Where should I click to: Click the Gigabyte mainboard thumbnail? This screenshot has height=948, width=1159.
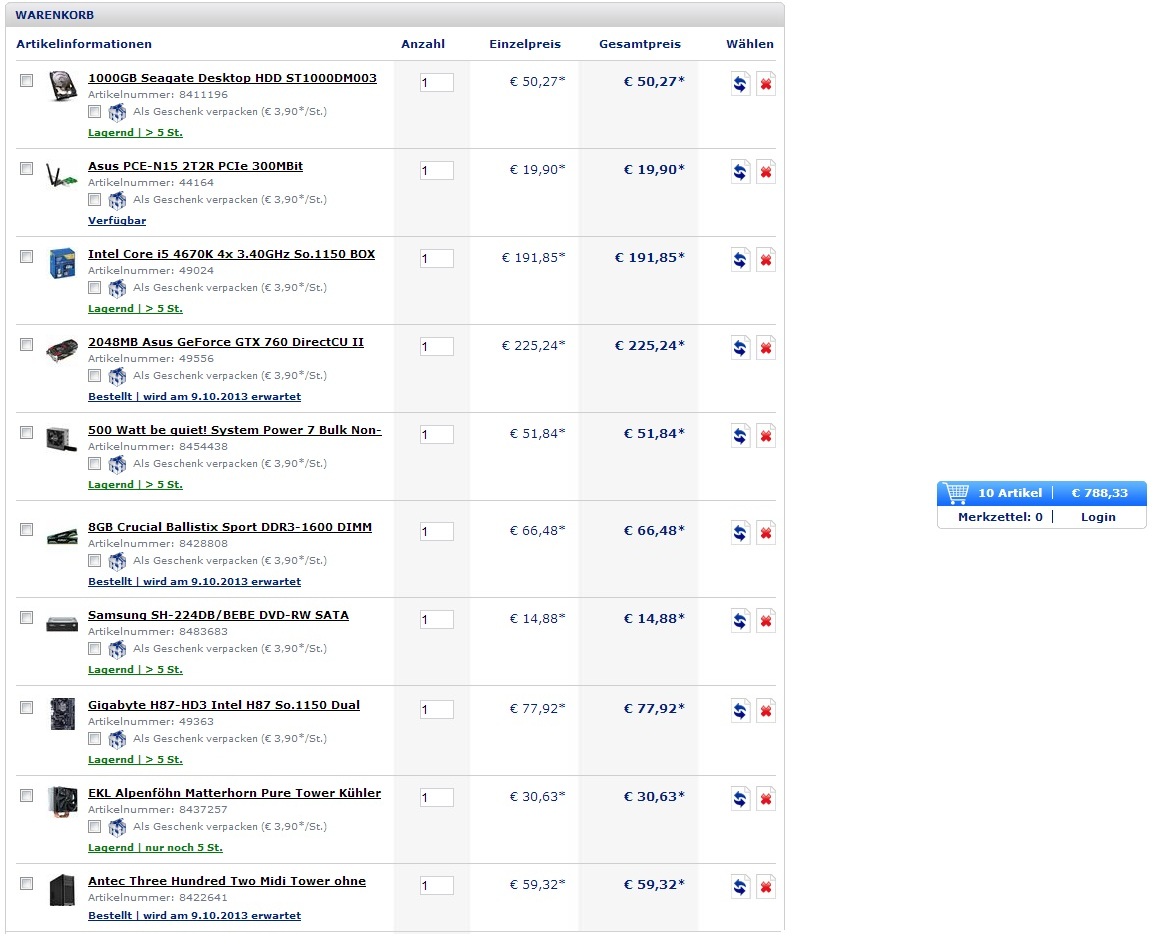pos(62,714)
